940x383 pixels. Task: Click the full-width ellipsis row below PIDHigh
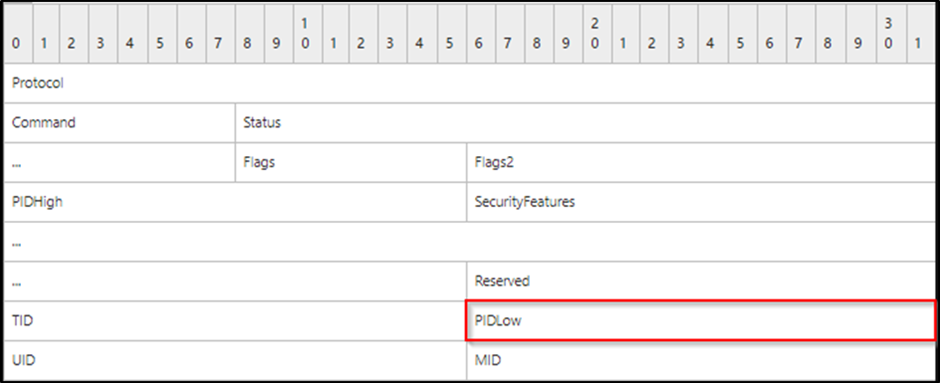(x=469, y=242)
